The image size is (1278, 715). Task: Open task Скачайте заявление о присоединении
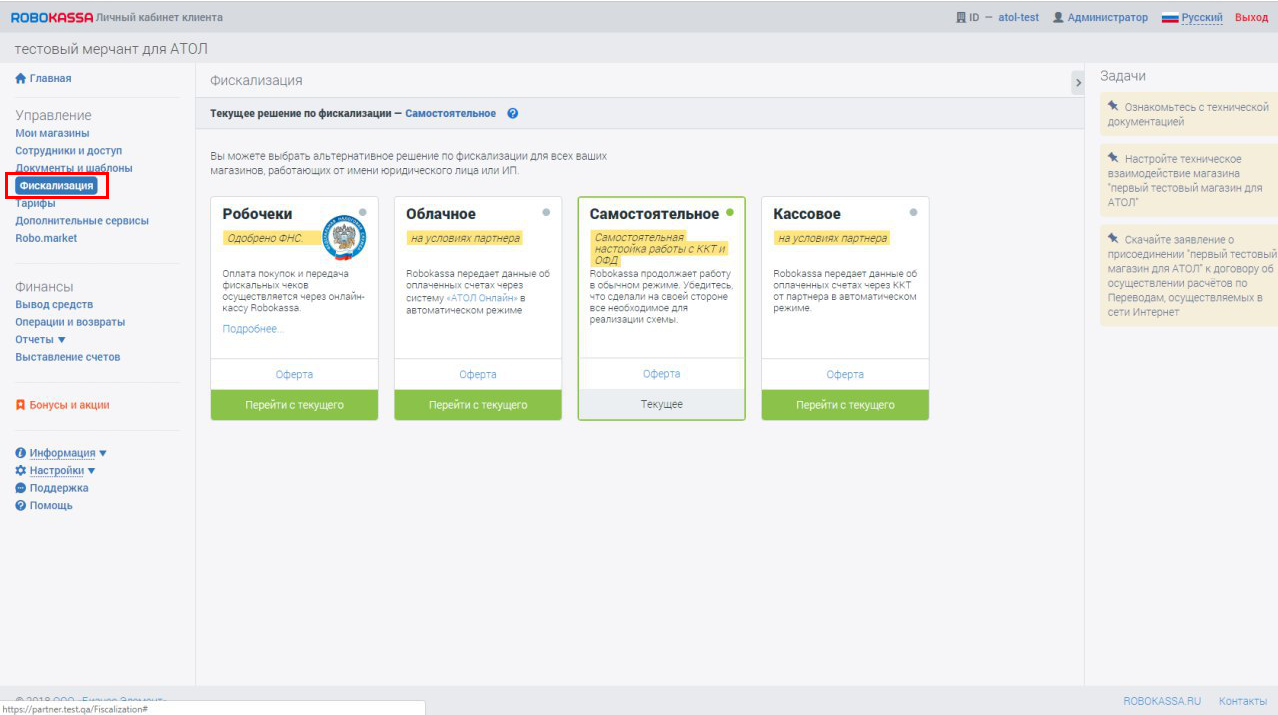[1189, 275]
